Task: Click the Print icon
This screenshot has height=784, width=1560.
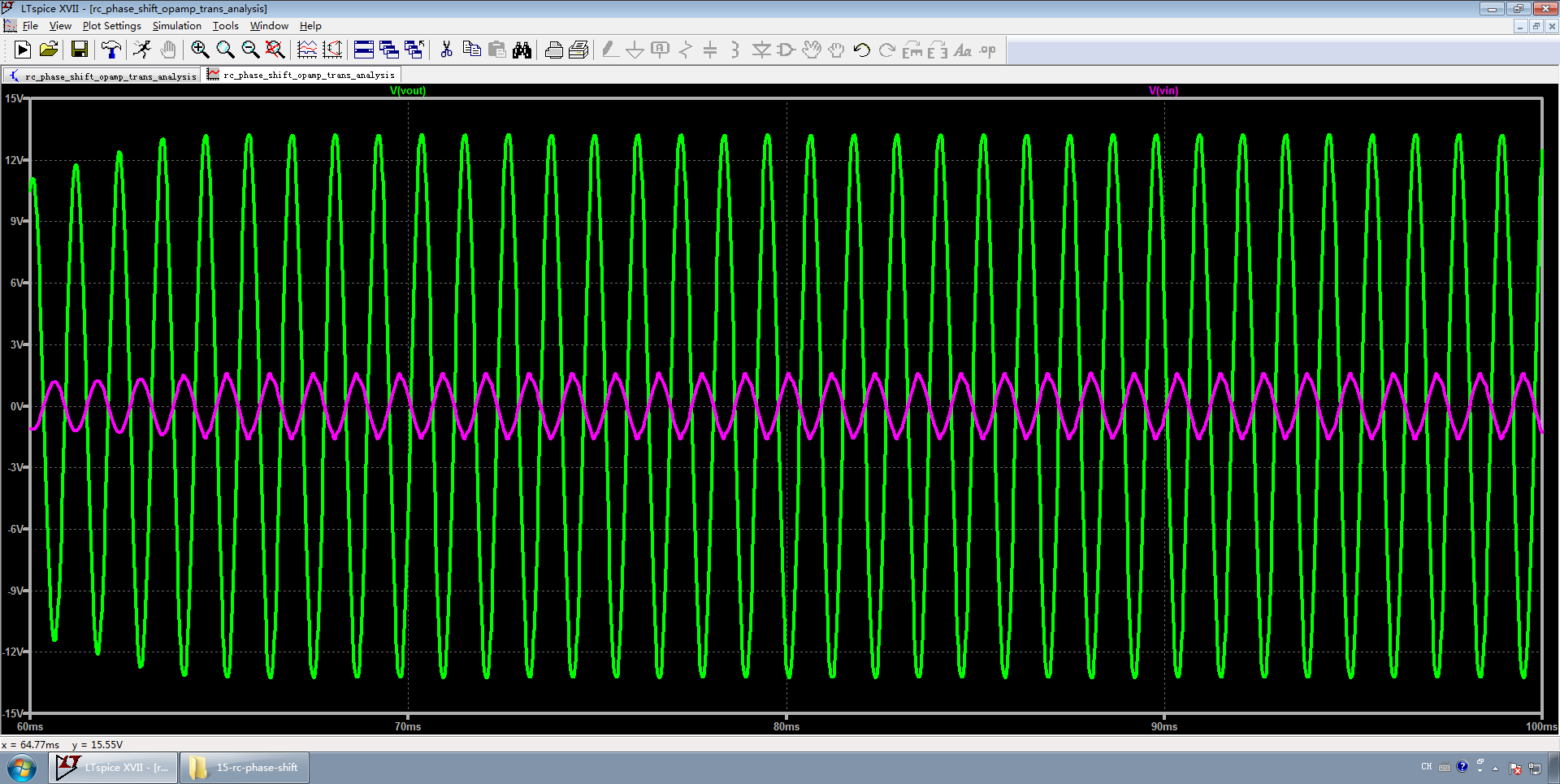Action: coord(554,50)
